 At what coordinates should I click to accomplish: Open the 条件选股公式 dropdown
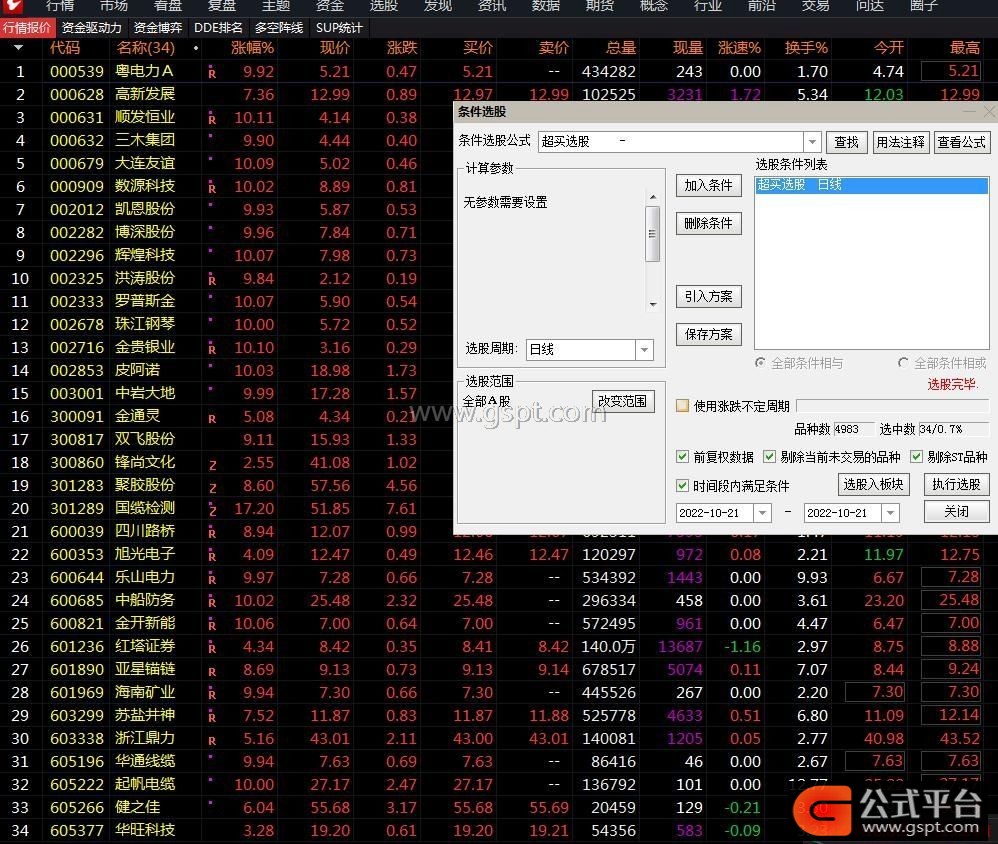(812, 141)
